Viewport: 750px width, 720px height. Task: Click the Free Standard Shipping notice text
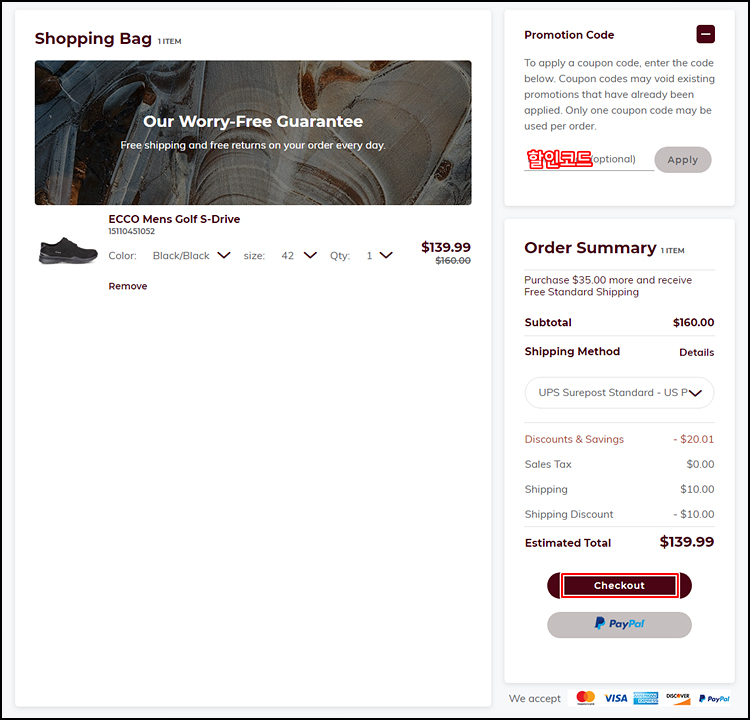coord(608,286)
